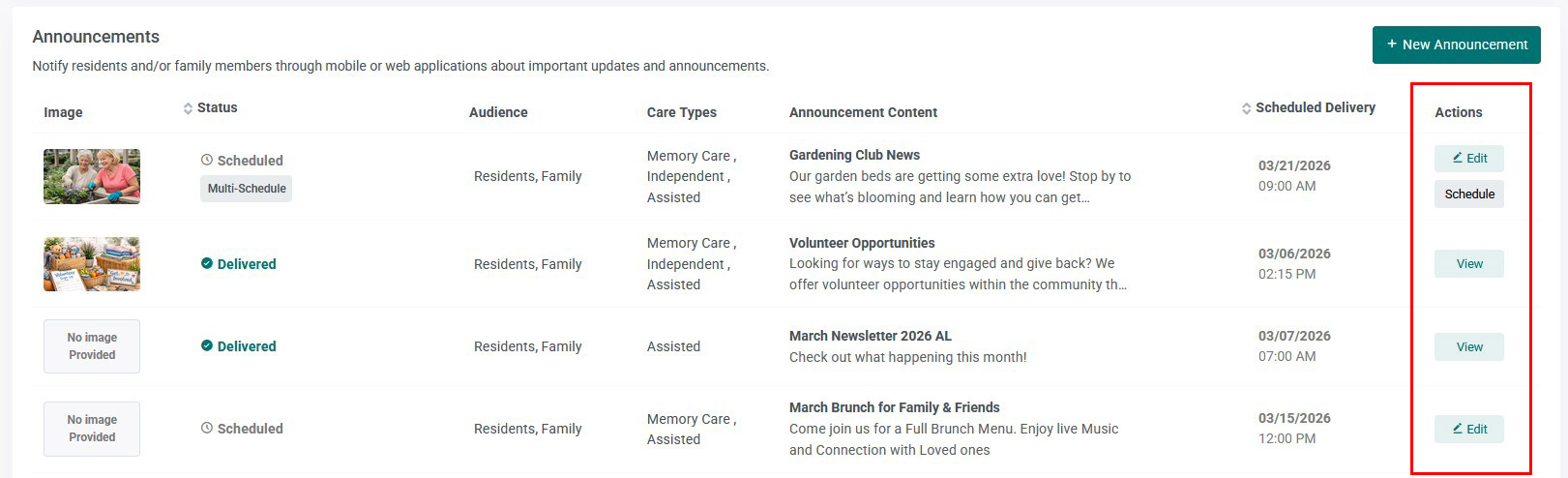Viewport: 1568px width, 478px height.
Task: Click the Multi-Schedule tag
Action: click(x=247, y=189)
